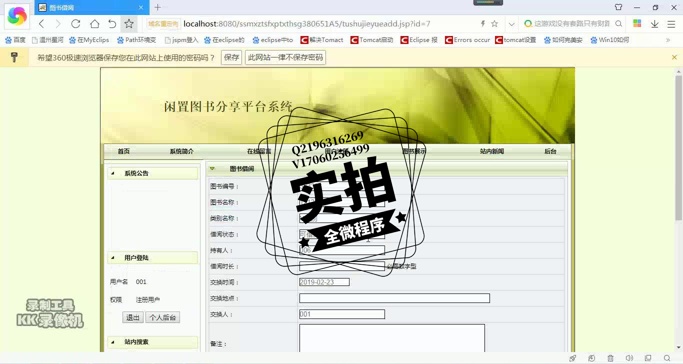Open the 首页 navigation menu item
Screen dimensions: 683x364
click(x=124, y=151)
